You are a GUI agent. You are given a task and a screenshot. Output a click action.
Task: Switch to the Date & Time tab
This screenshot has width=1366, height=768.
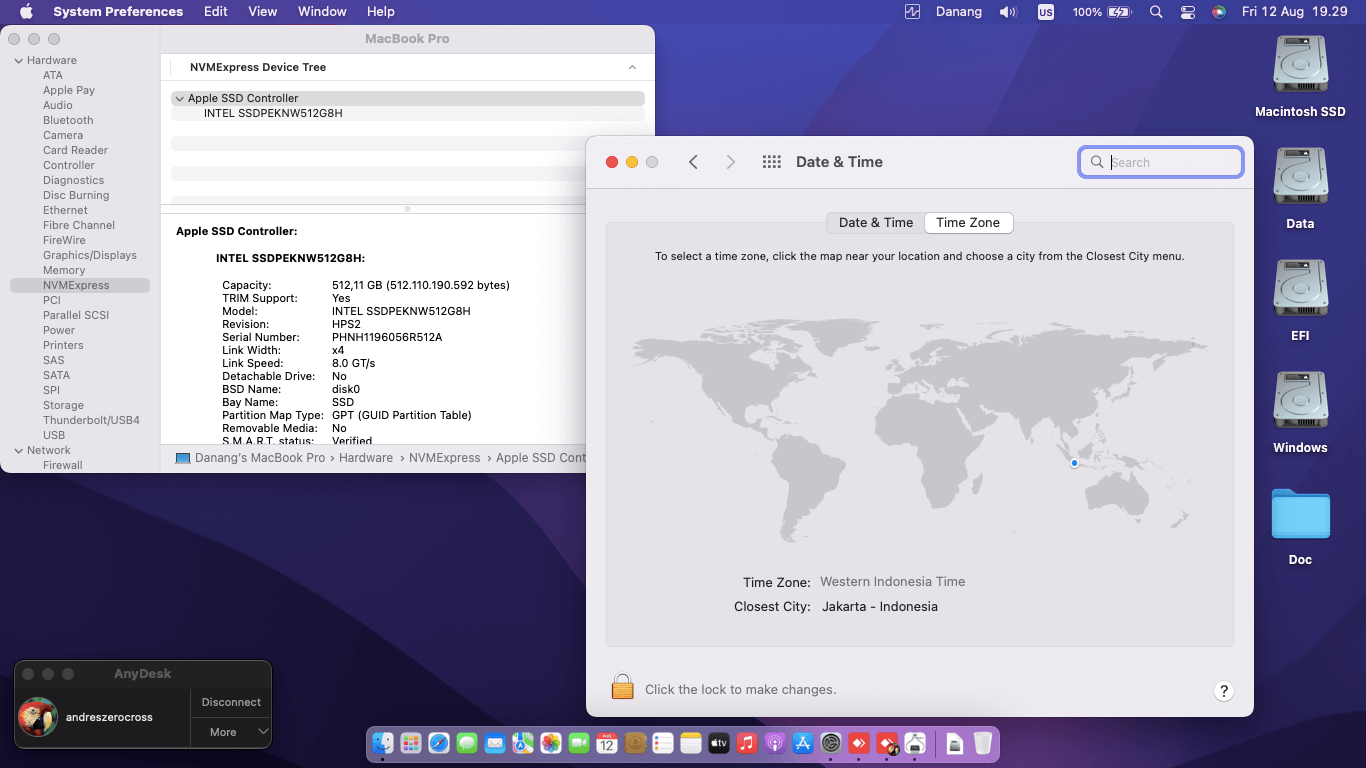(875, 223)
